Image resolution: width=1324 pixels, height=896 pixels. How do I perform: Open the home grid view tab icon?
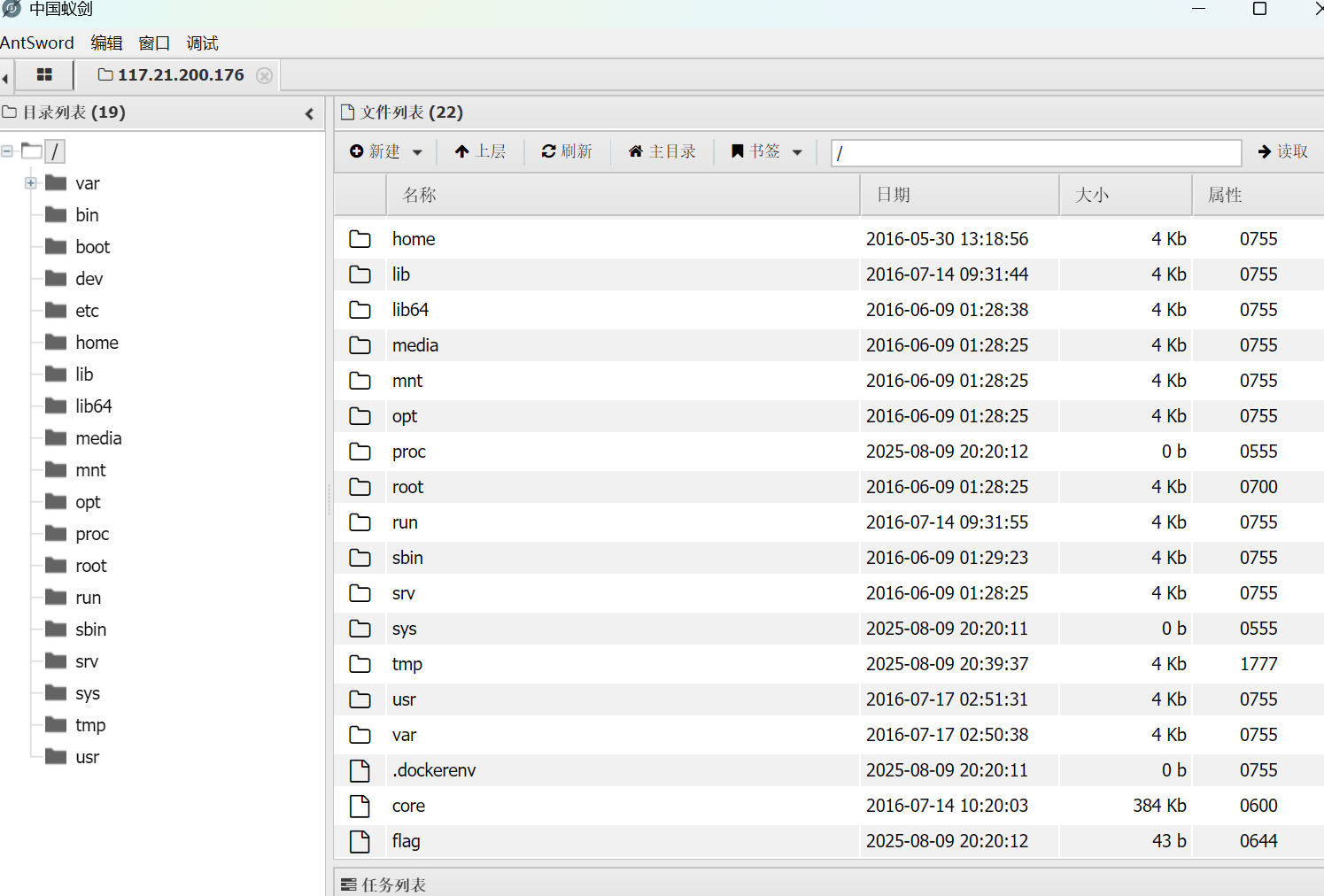click(x=44, y=75)
